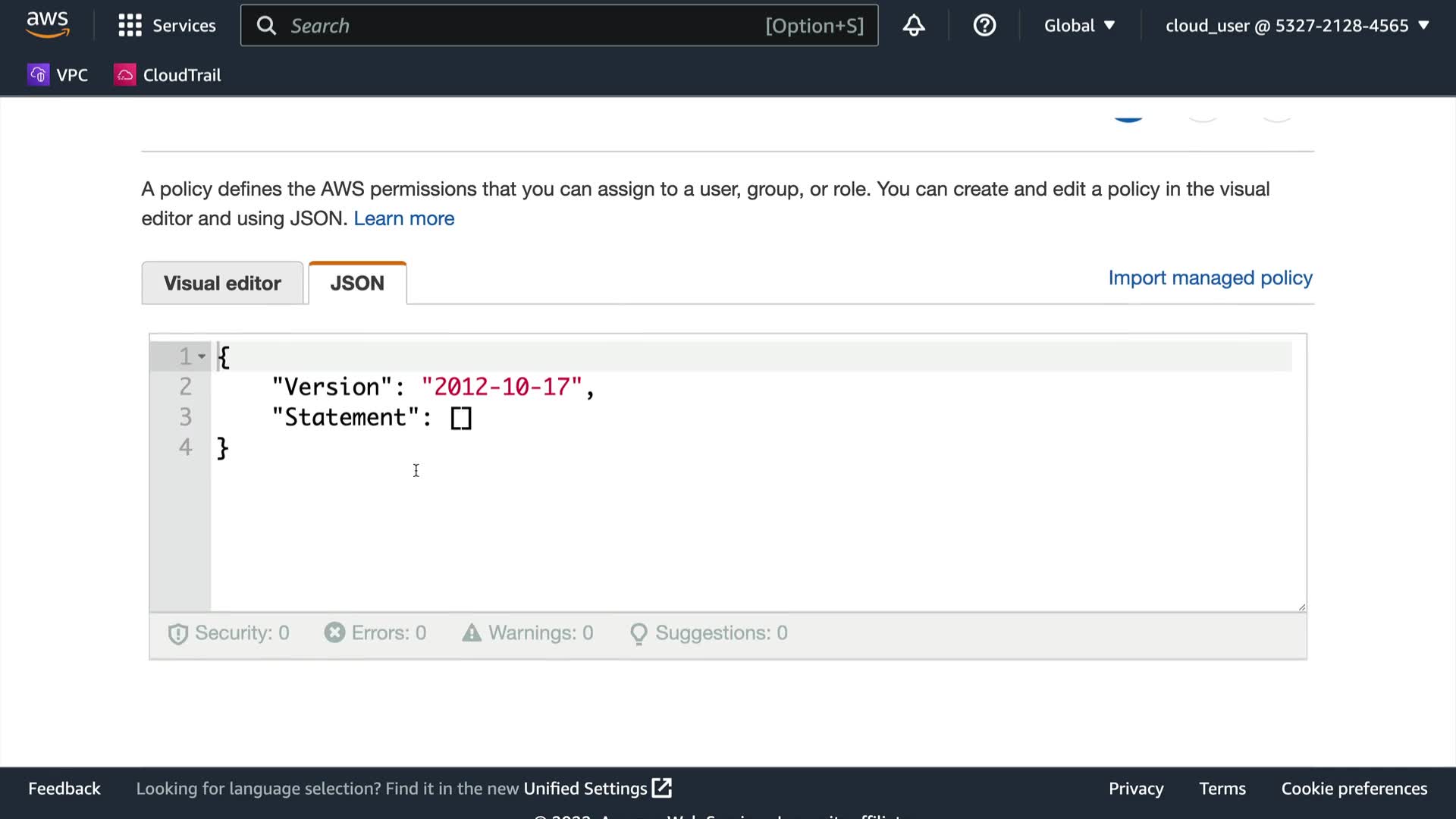Expand the Global region dropdown

[1079, 26]
